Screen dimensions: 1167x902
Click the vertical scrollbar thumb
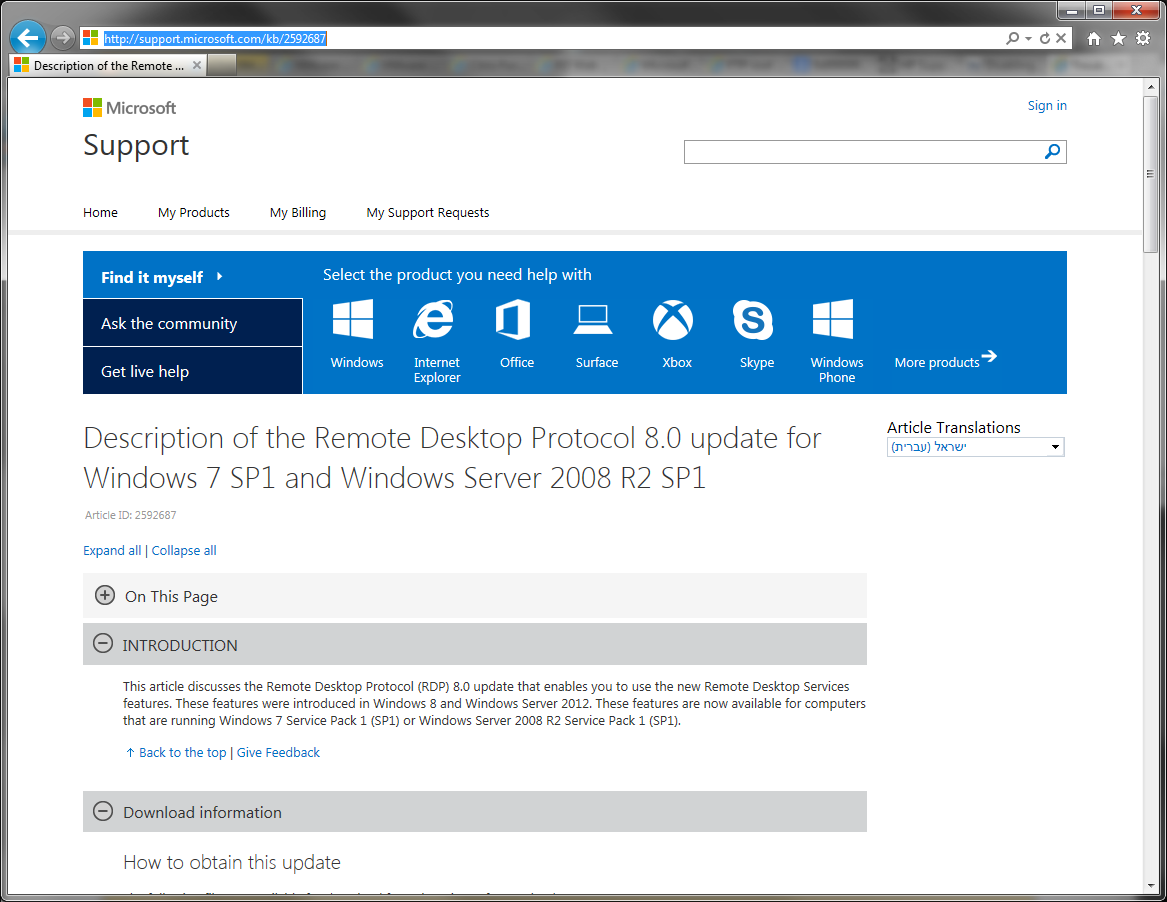pos(1151,175)
